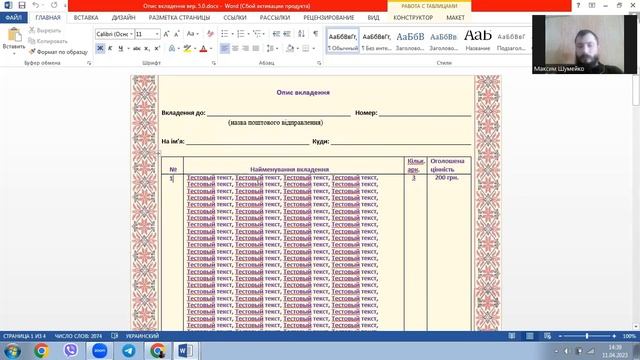The height and width of the screenshot is (360, 640).
Task: Click the Sort icon in paragraph group
Action: [301, 34]
